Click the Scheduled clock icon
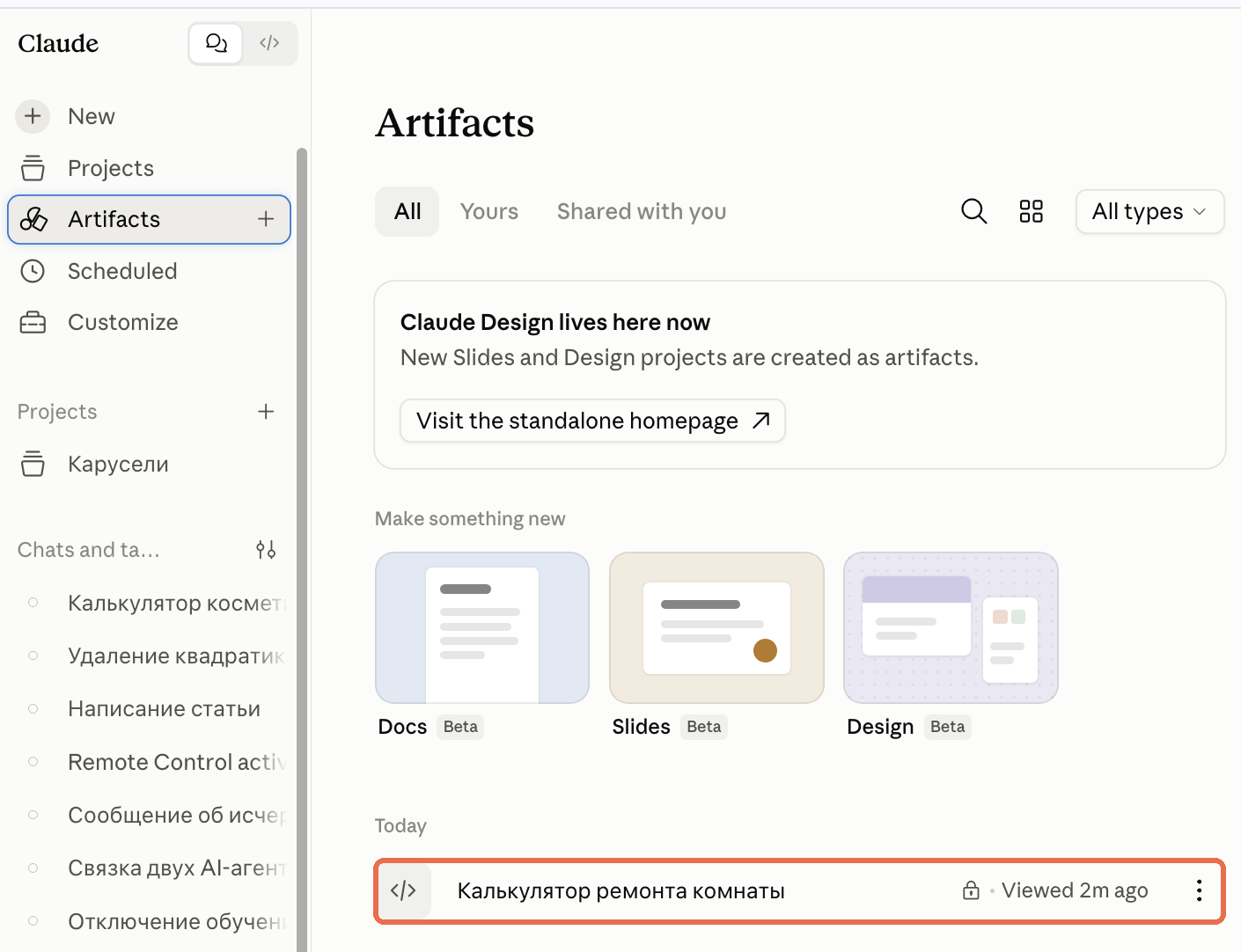 pos(33,271)
